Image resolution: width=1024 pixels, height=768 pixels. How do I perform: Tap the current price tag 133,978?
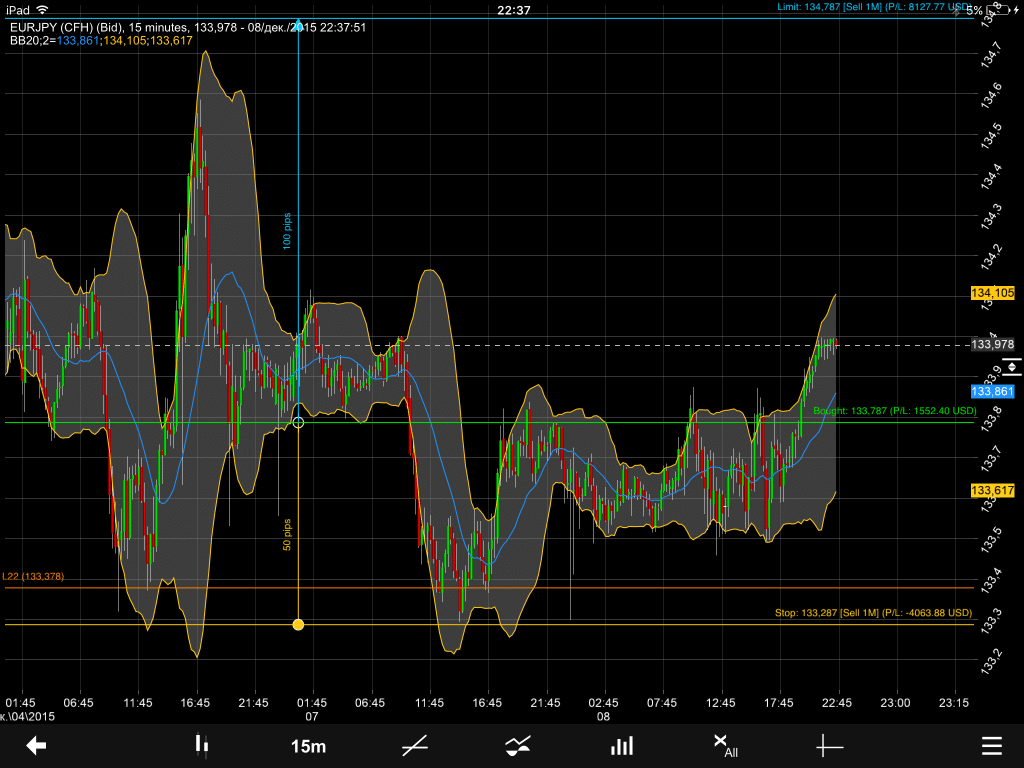tap(992, 345)
